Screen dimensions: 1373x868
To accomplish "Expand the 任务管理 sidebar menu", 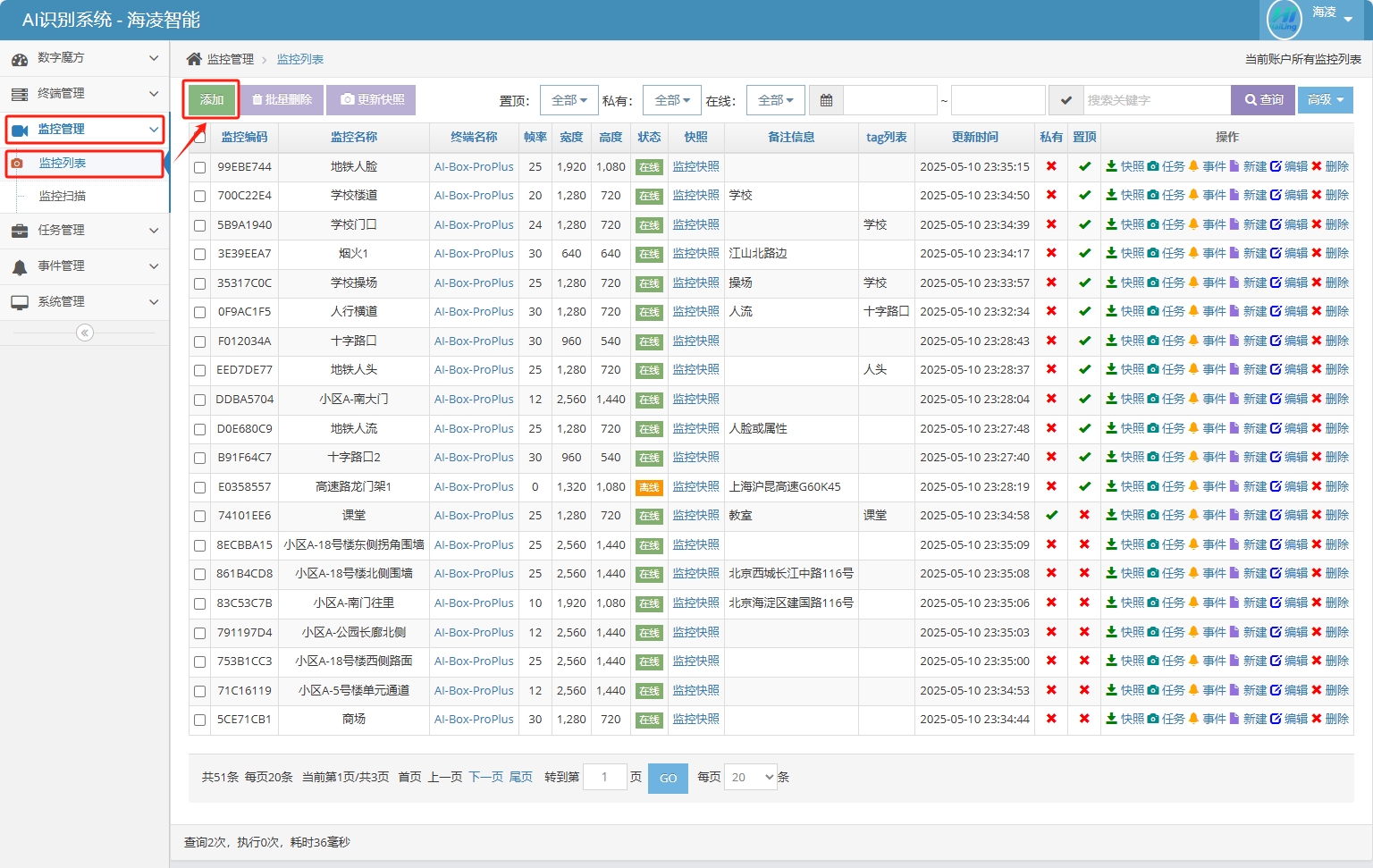I will [84, 231].
